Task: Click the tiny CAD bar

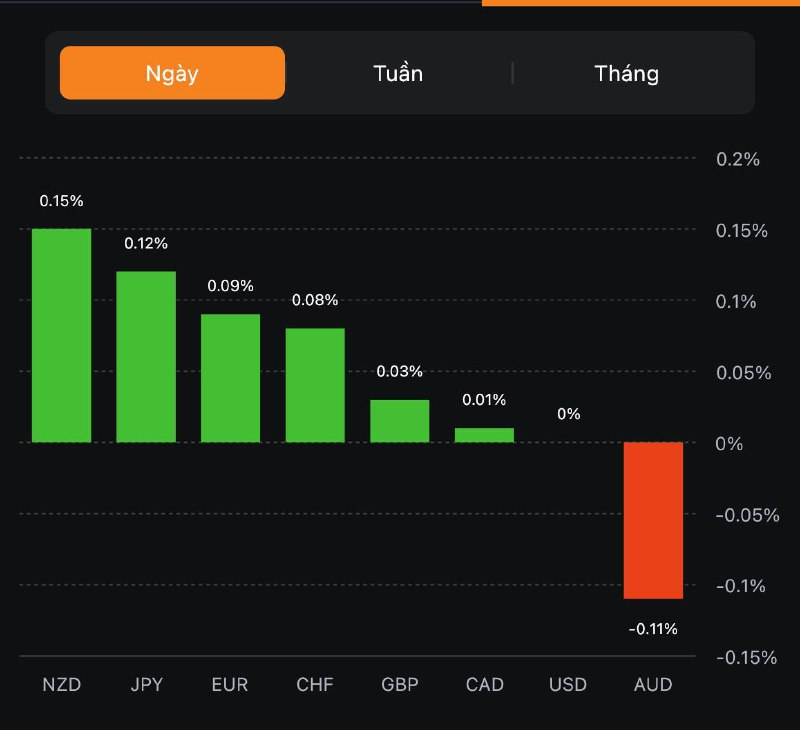Action: [484, 435]
